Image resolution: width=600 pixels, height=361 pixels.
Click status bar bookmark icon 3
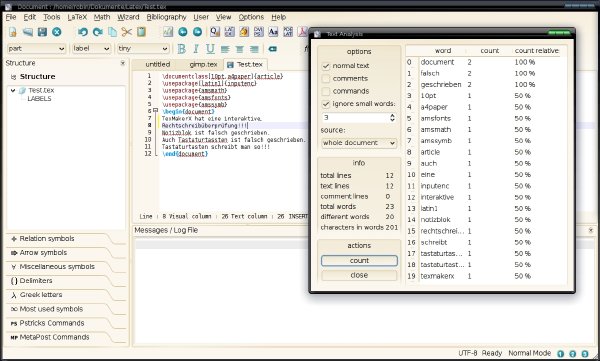[x=585, y=354]
